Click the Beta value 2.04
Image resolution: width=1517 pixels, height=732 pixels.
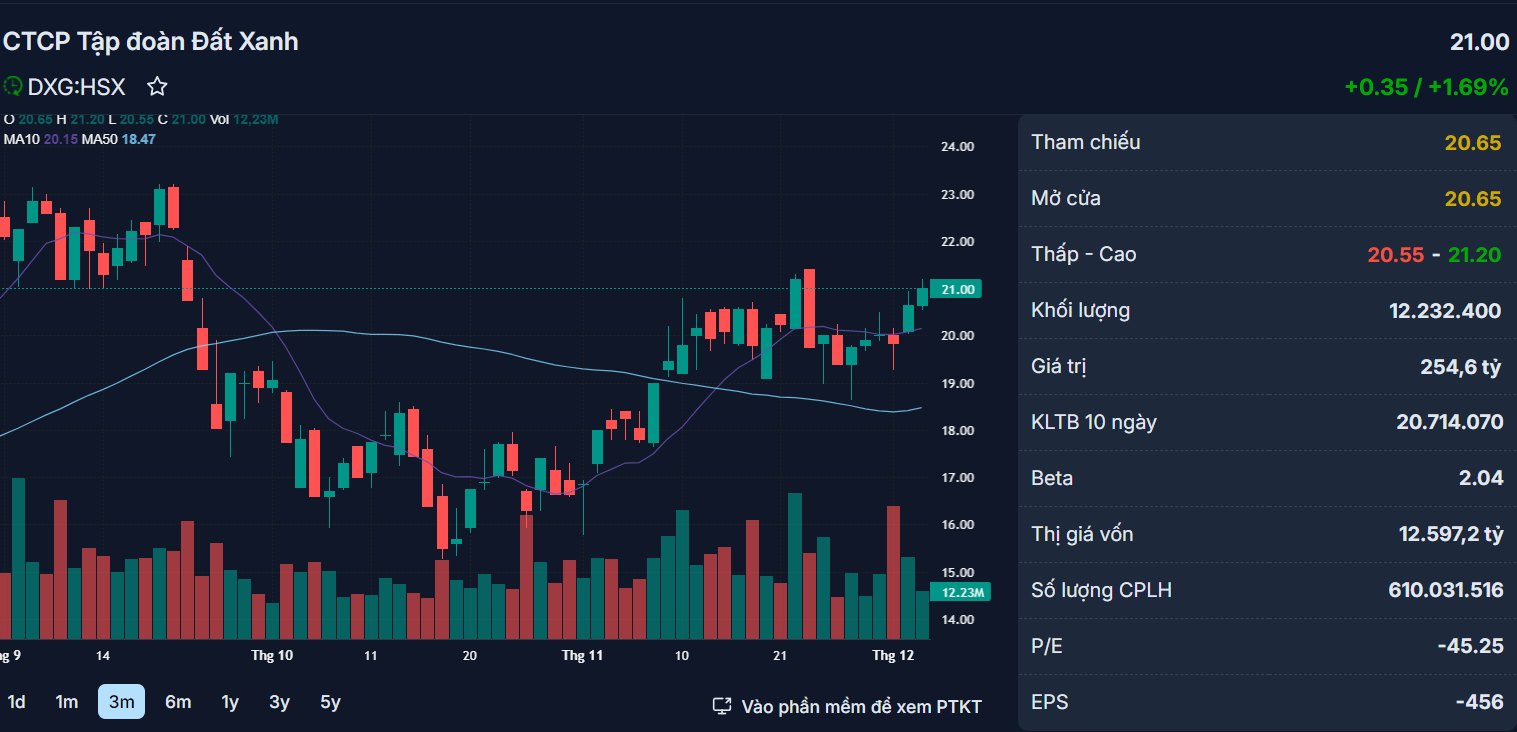click(x=1481, y=478)
